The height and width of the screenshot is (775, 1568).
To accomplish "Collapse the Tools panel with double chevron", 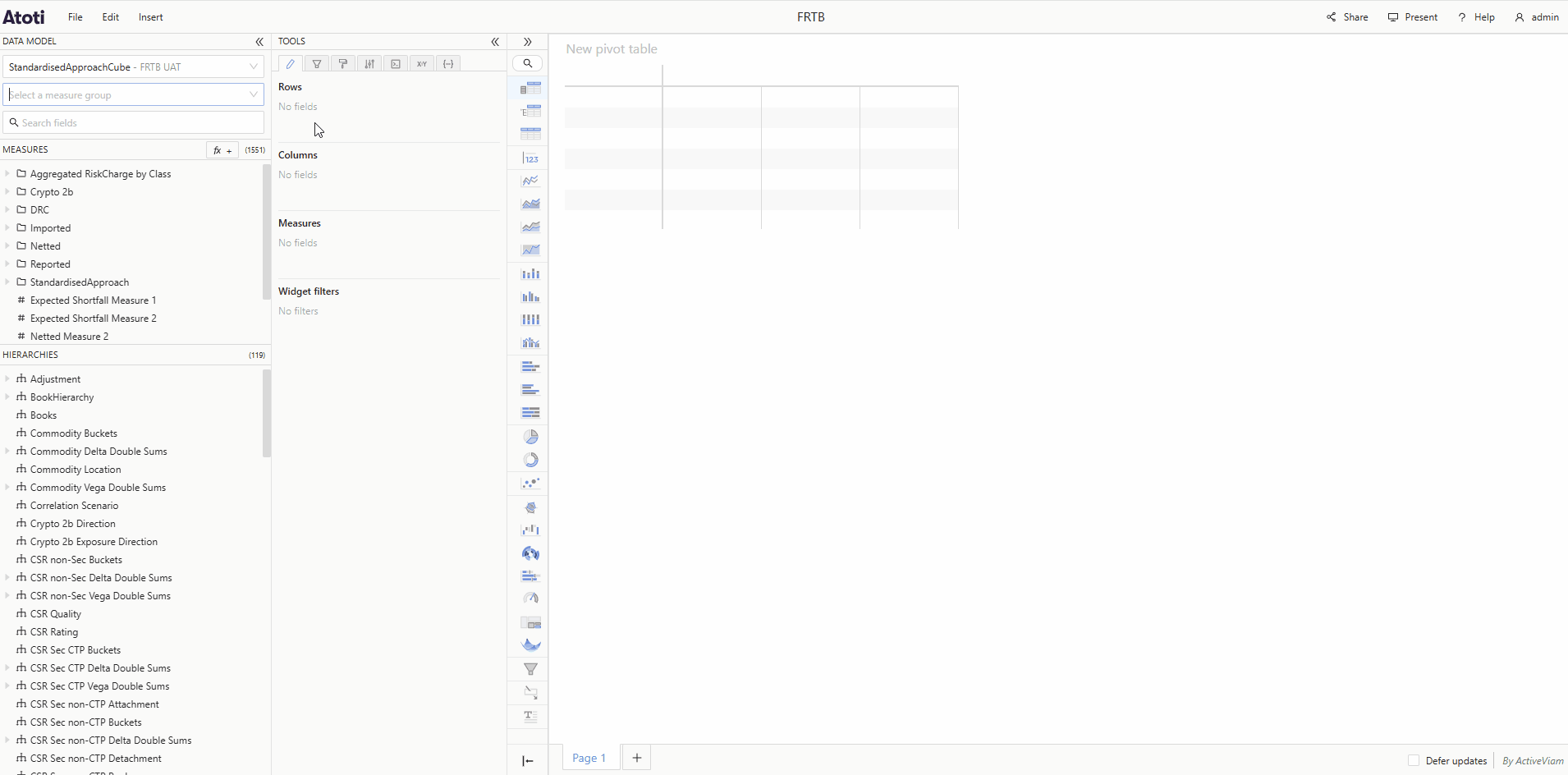I will [497, 42].
